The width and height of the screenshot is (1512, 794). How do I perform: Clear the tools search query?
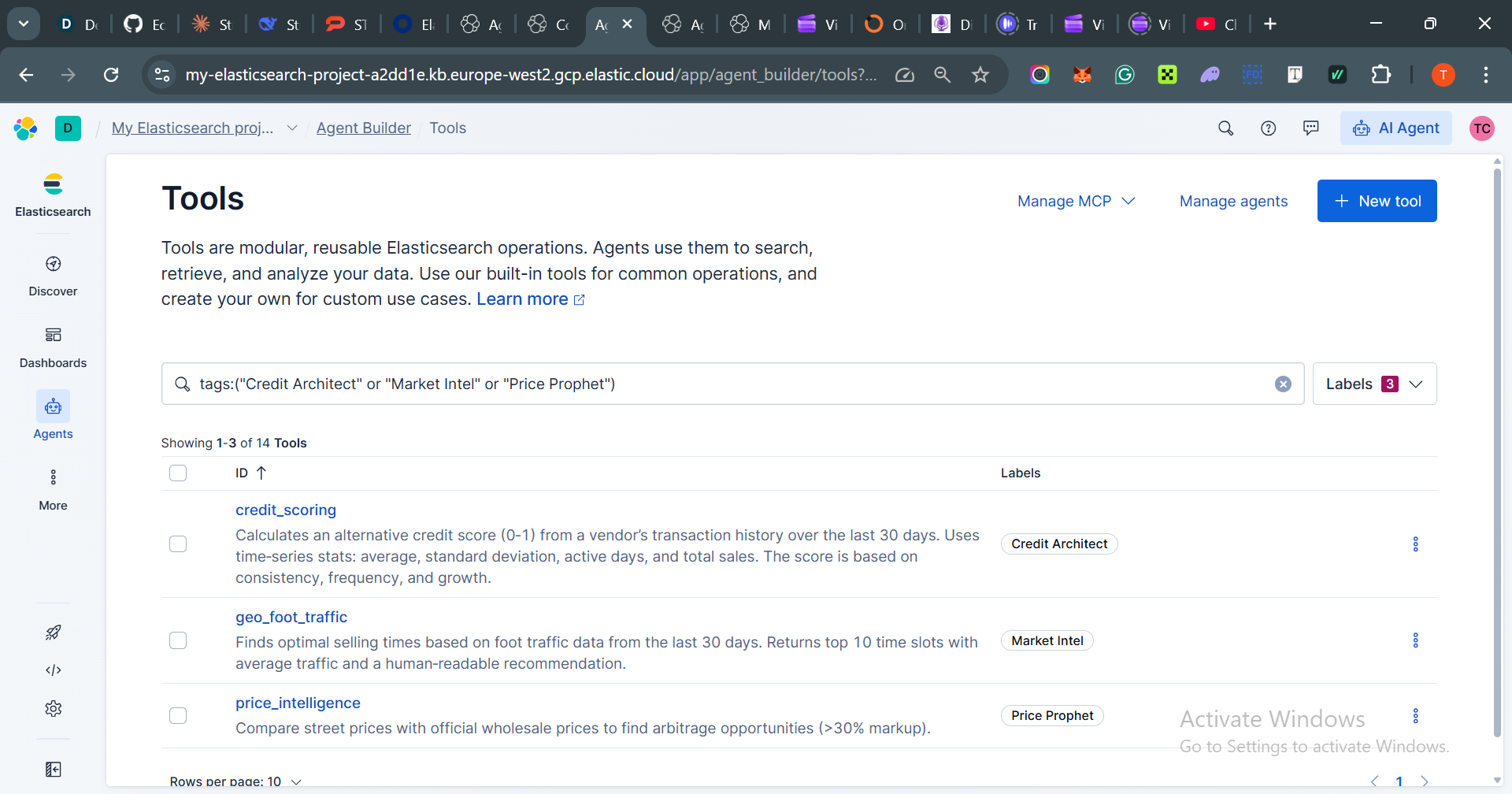click(x=1283, y=384)
